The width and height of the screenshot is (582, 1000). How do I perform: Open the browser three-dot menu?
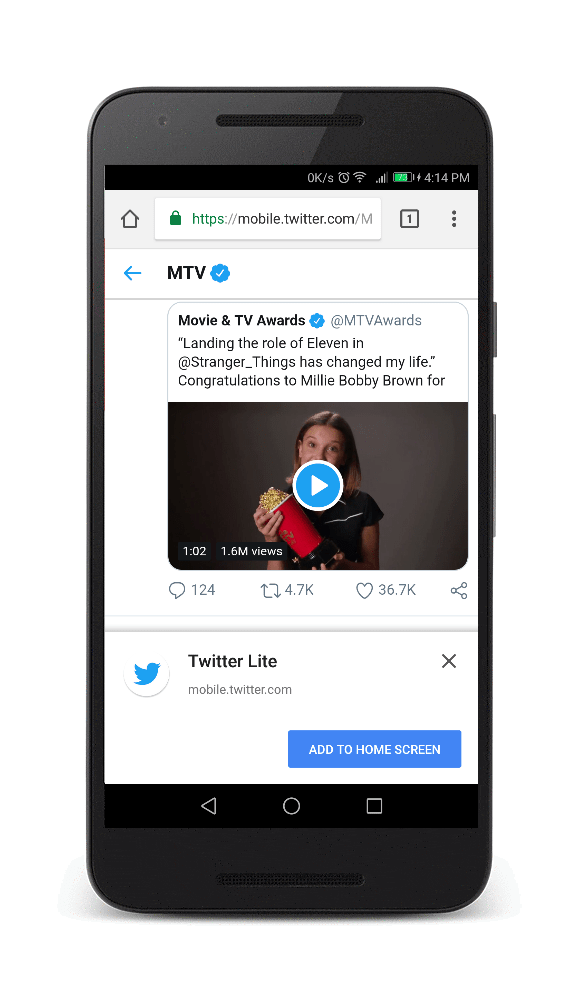[x=454, y=219]
